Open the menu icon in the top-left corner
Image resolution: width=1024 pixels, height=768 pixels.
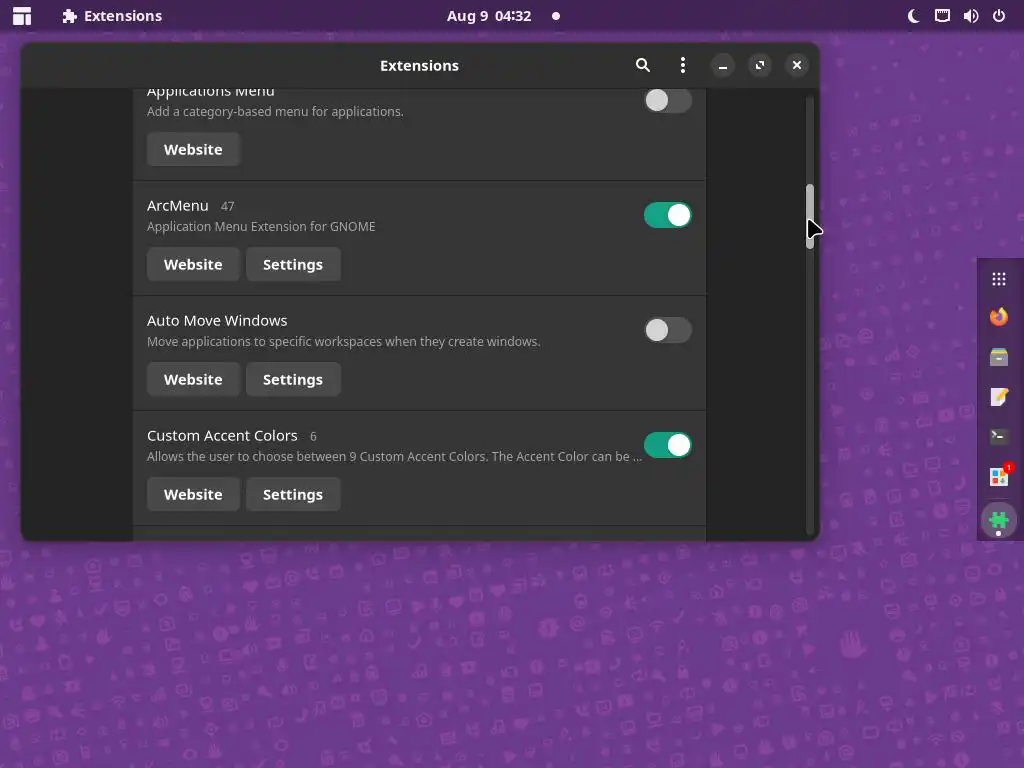(x=22, y=16)
